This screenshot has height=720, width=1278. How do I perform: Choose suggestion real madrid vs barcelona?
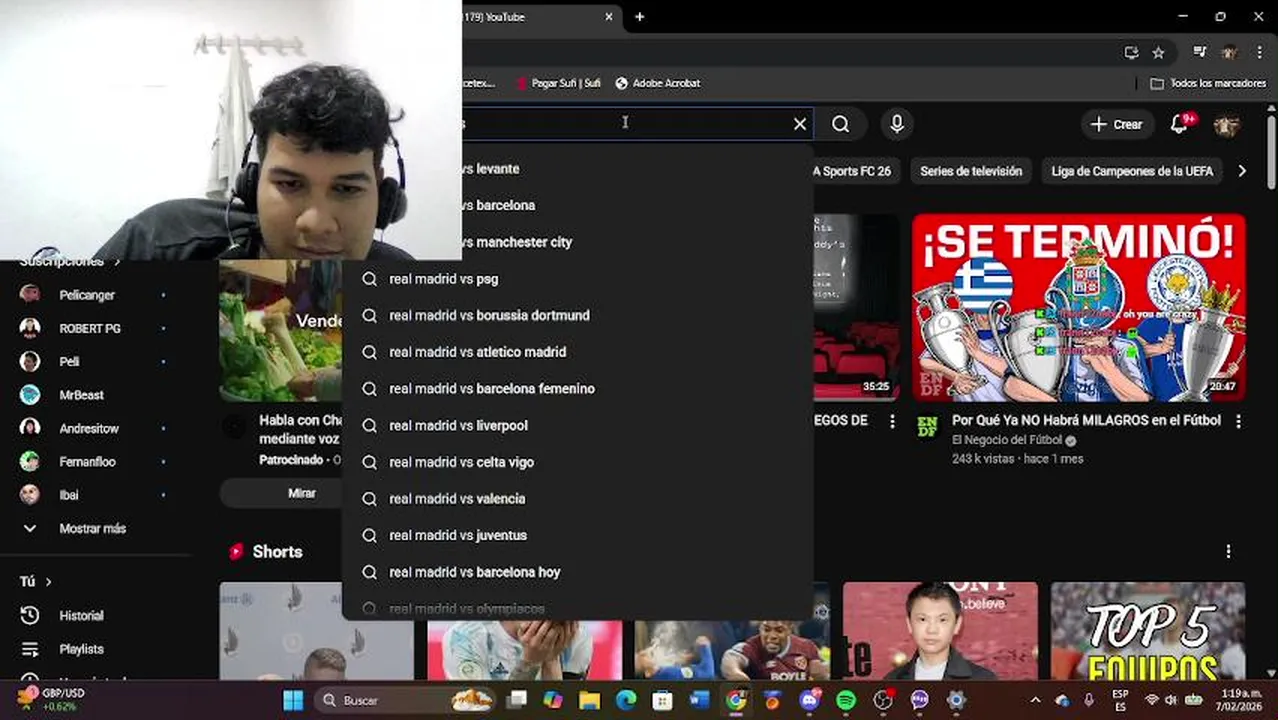click(x=578, y=205)
